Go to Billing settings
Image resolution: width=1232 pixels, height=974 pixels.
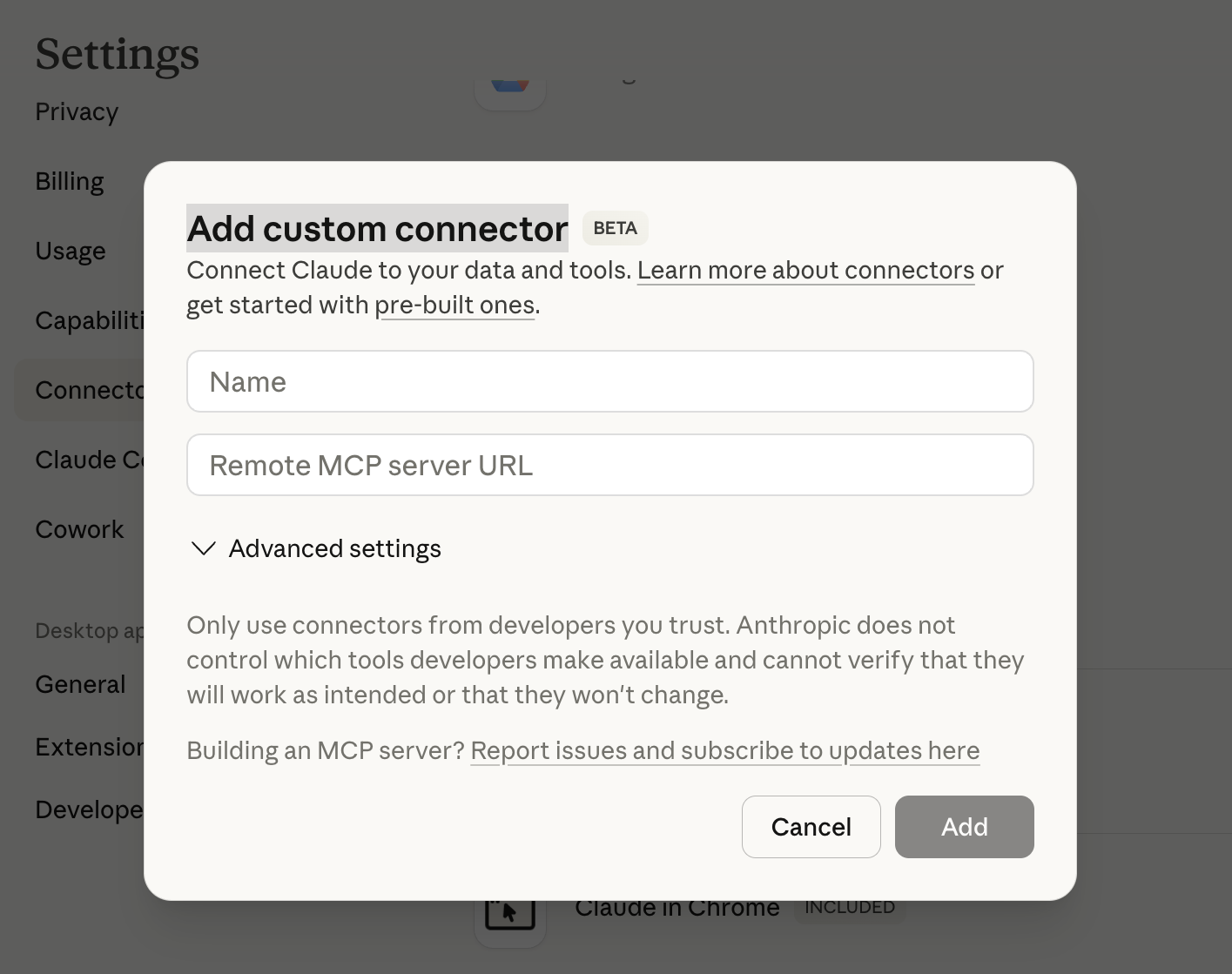pyautogui.click(x=70, y=182)
